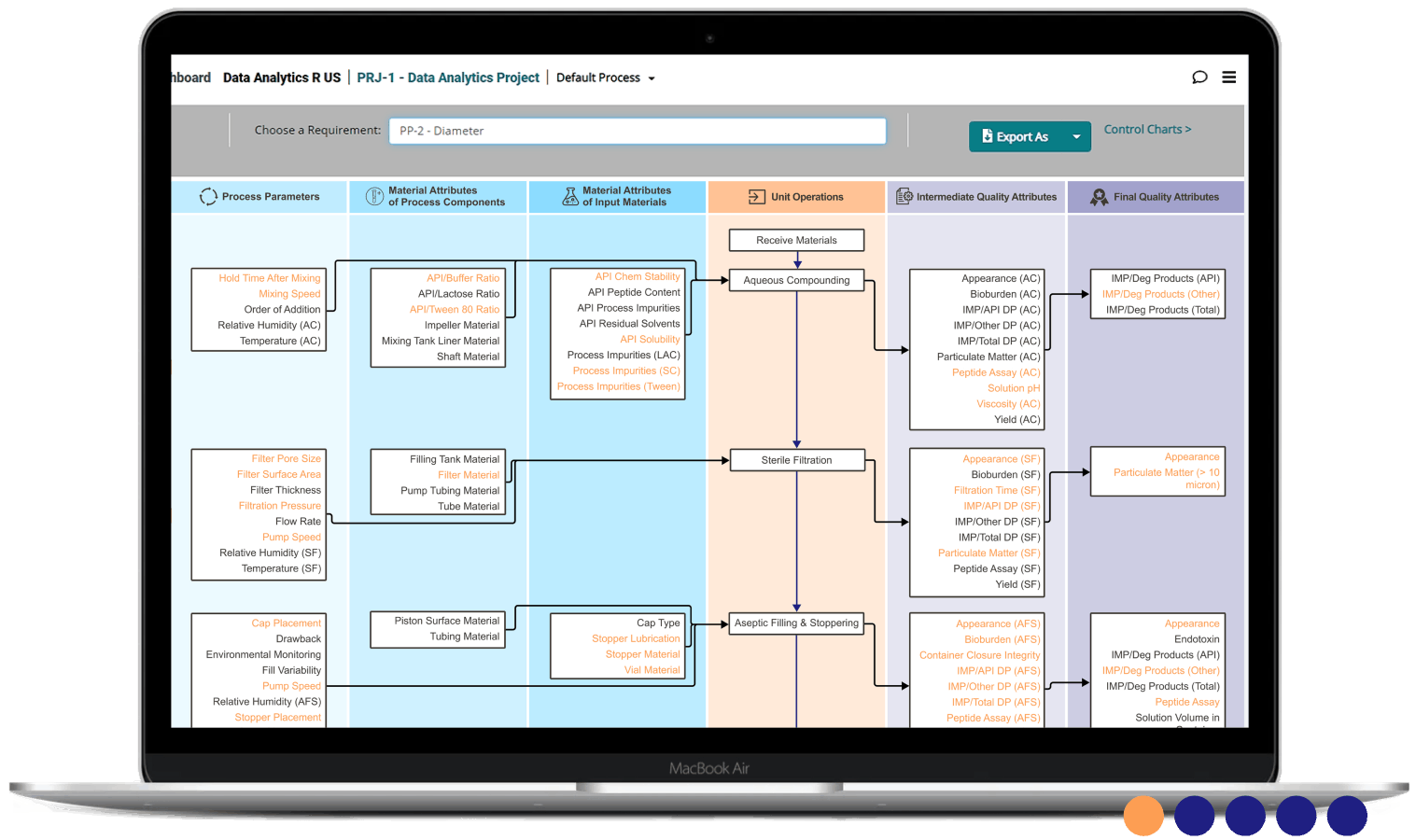This screenshot has width=1416, height=840.
Task: Select the Aqueous Compounding unit operation
Action: click(796, 280)
